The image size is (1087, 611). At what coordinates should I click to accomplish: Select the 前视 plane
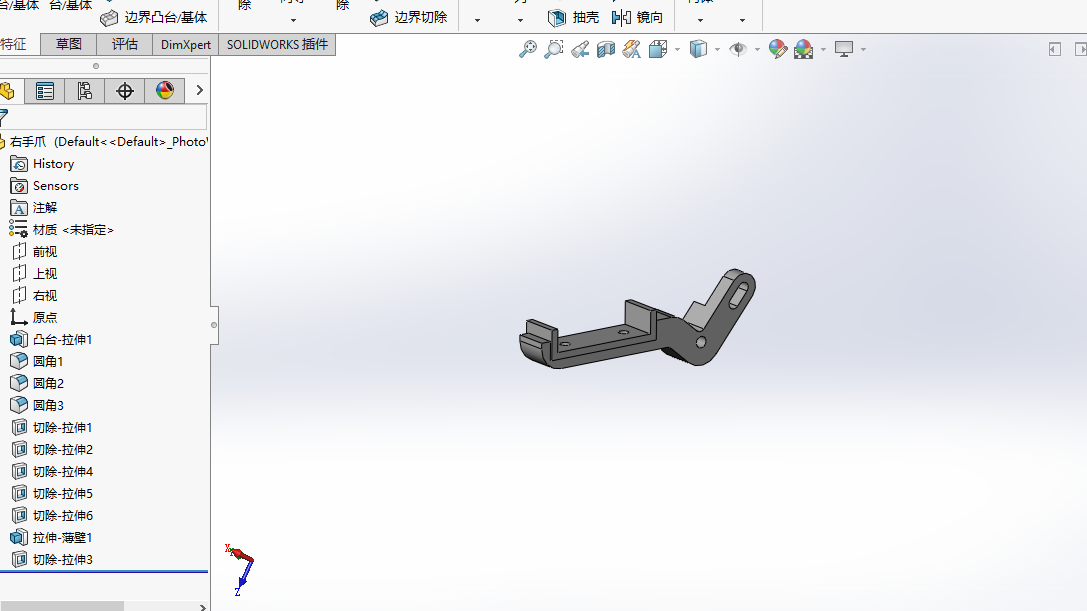[x=34, y=252]
